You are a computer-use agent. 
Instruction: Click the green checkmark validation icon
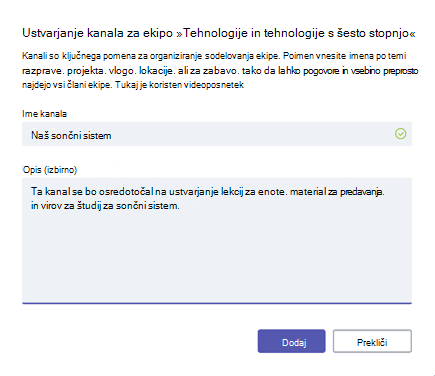400,134
